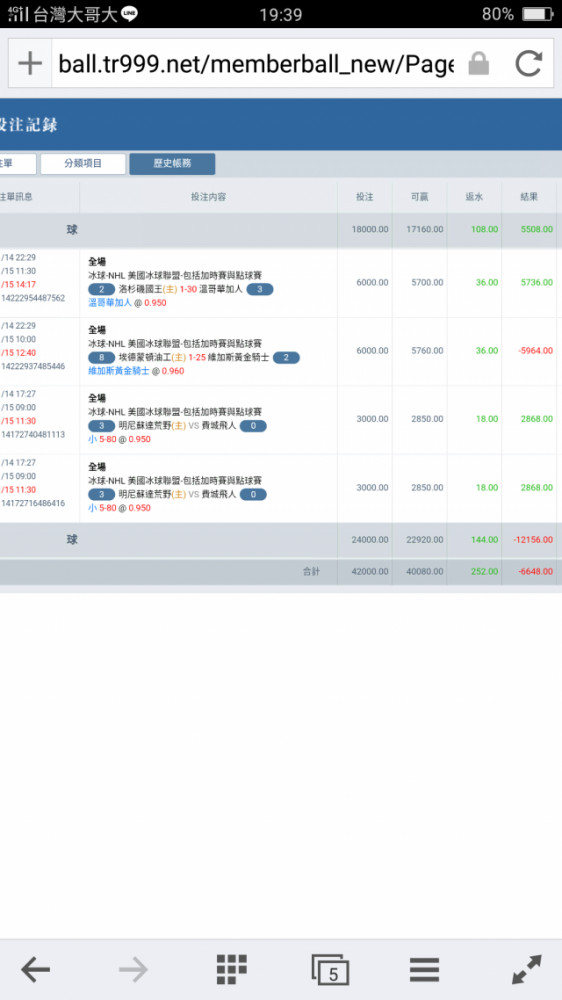Tap the browser forward arrow
Viewport: 562px width, 1000px height.
[x=133, y=970]
